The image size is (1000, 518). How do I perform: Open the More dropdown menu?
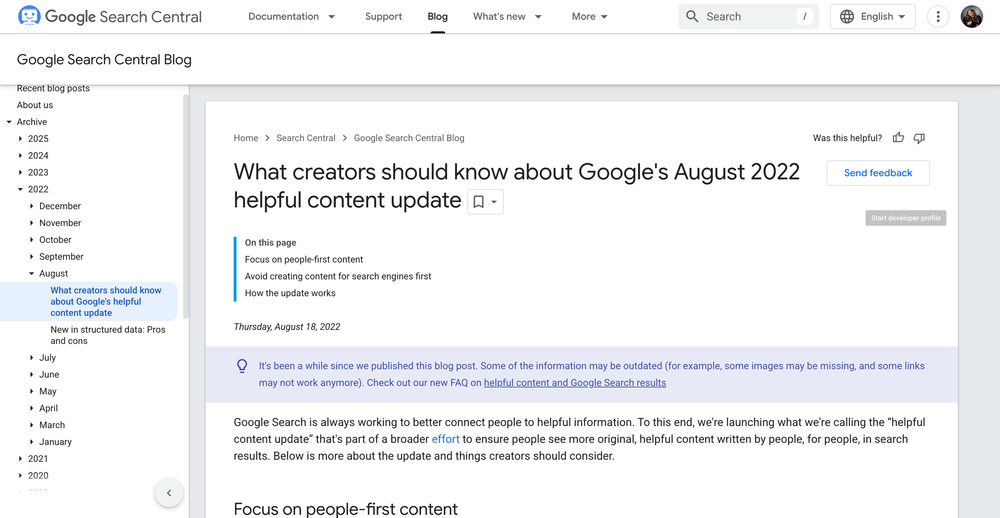pos(590,17)
